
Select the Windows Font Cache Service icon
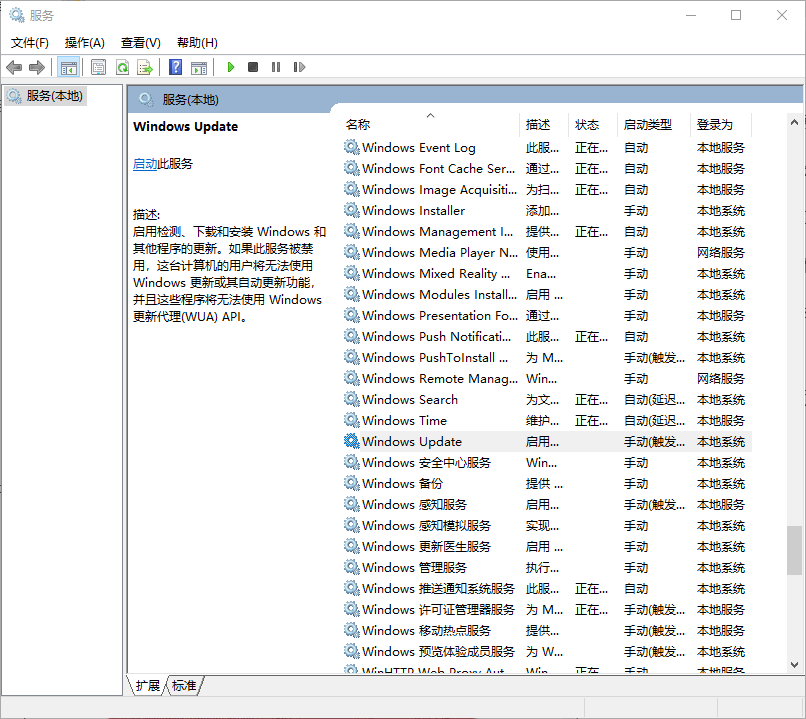tap(352, 169)
